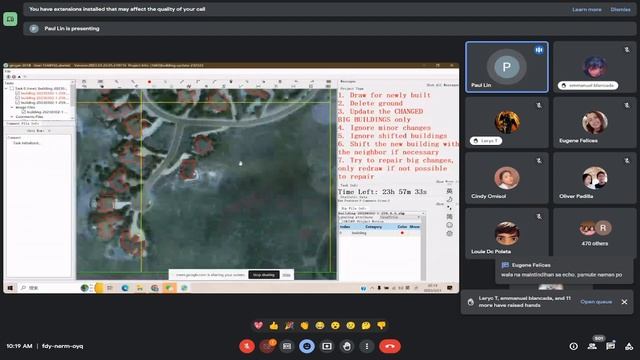The height and width of the screenshot is (360, 640).
Task: Close the emoji reactions bar via smiley button
Action: click(307, 346)
